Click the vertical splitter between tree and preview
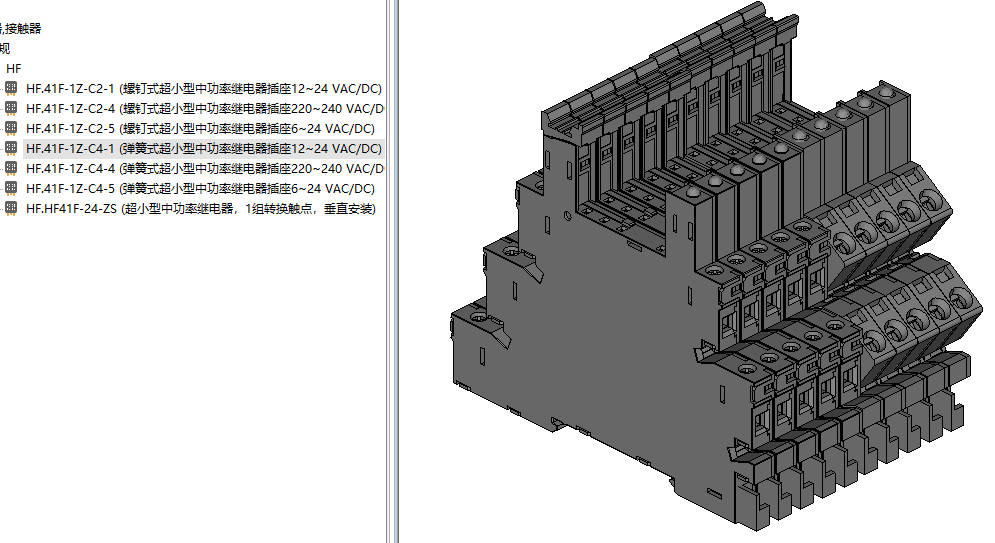The width and height of the screenshot is (995, 543). [x=392, y=272]
